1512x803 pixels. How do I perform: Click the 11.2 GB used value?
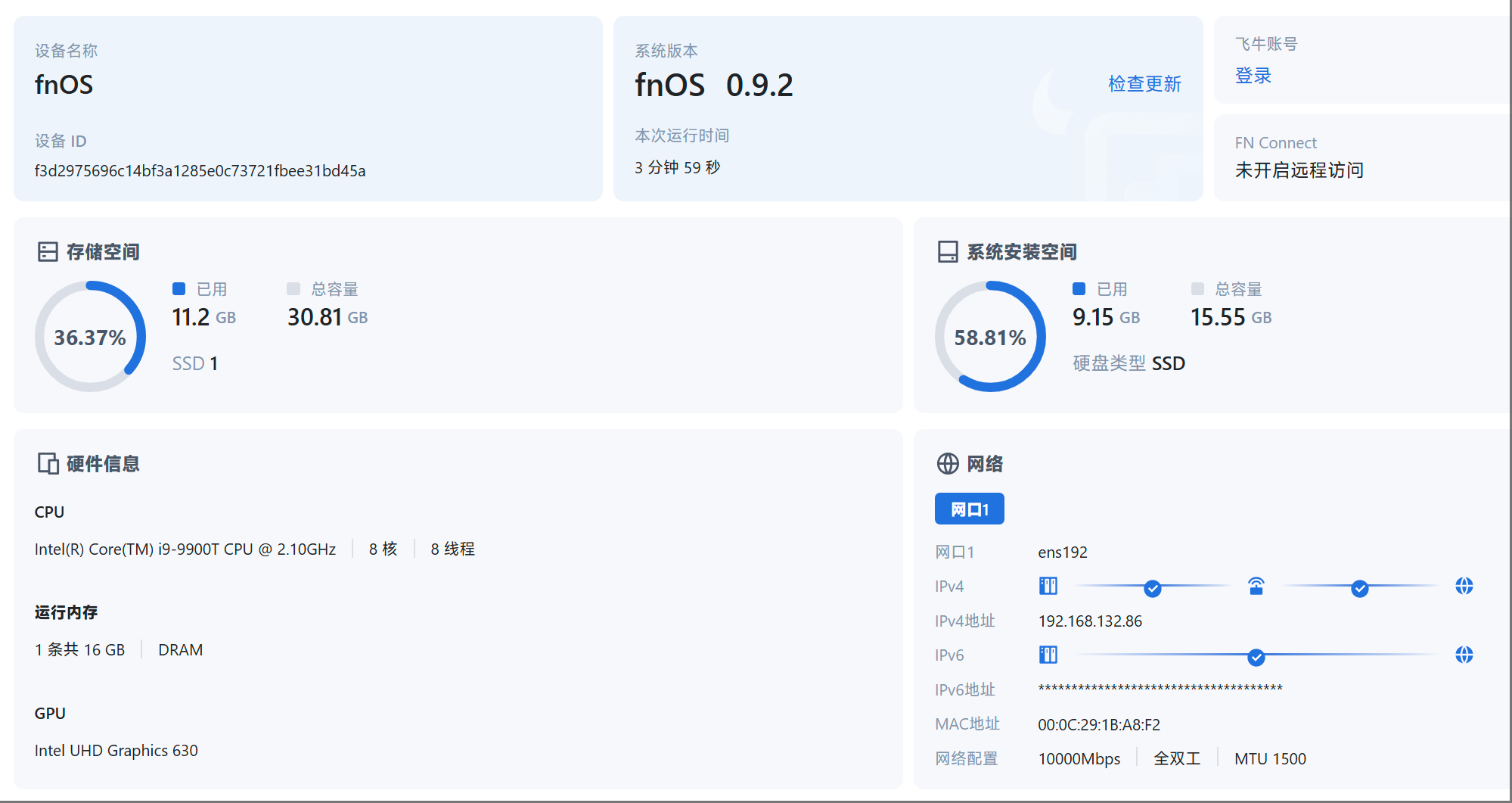pyautogui.click(x=204, y=317)
